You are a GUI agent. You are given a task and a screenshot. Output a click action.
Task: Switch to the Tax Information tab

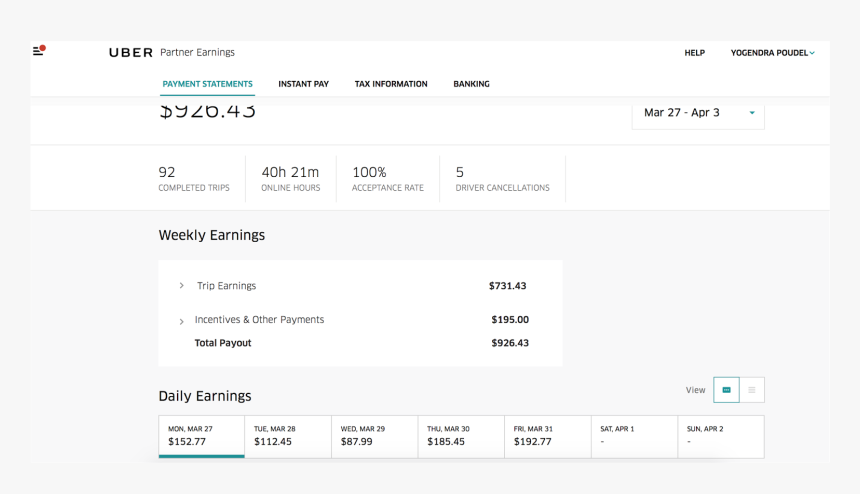tap(390, 84)
